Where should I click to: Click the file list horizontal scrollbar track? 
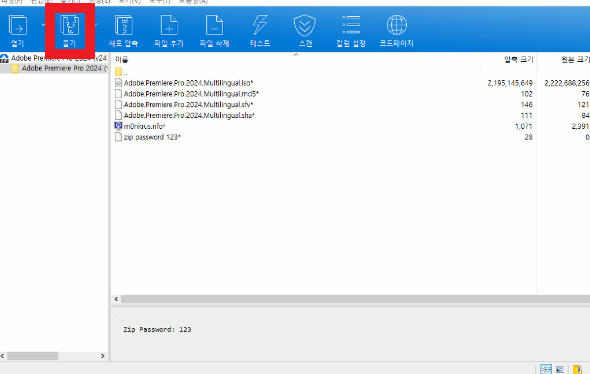355,299
